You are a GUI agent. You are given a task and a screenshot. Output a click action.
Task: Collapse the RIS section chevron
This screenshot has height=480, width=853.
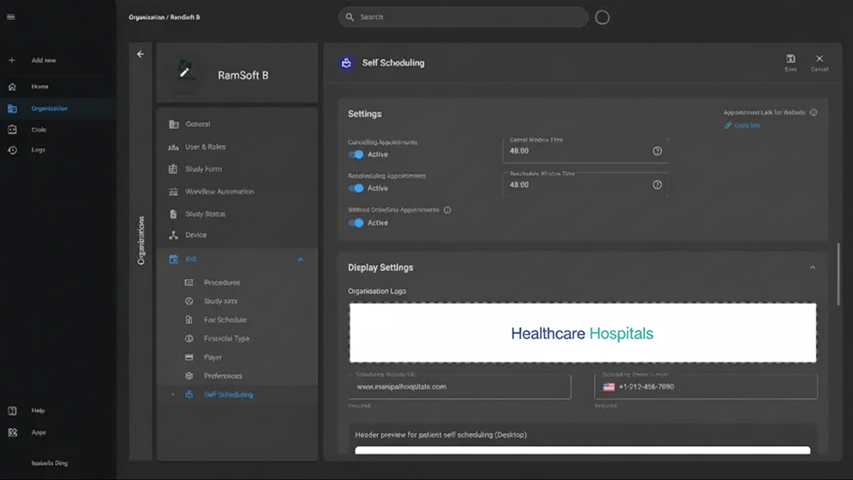click(301, 259)
